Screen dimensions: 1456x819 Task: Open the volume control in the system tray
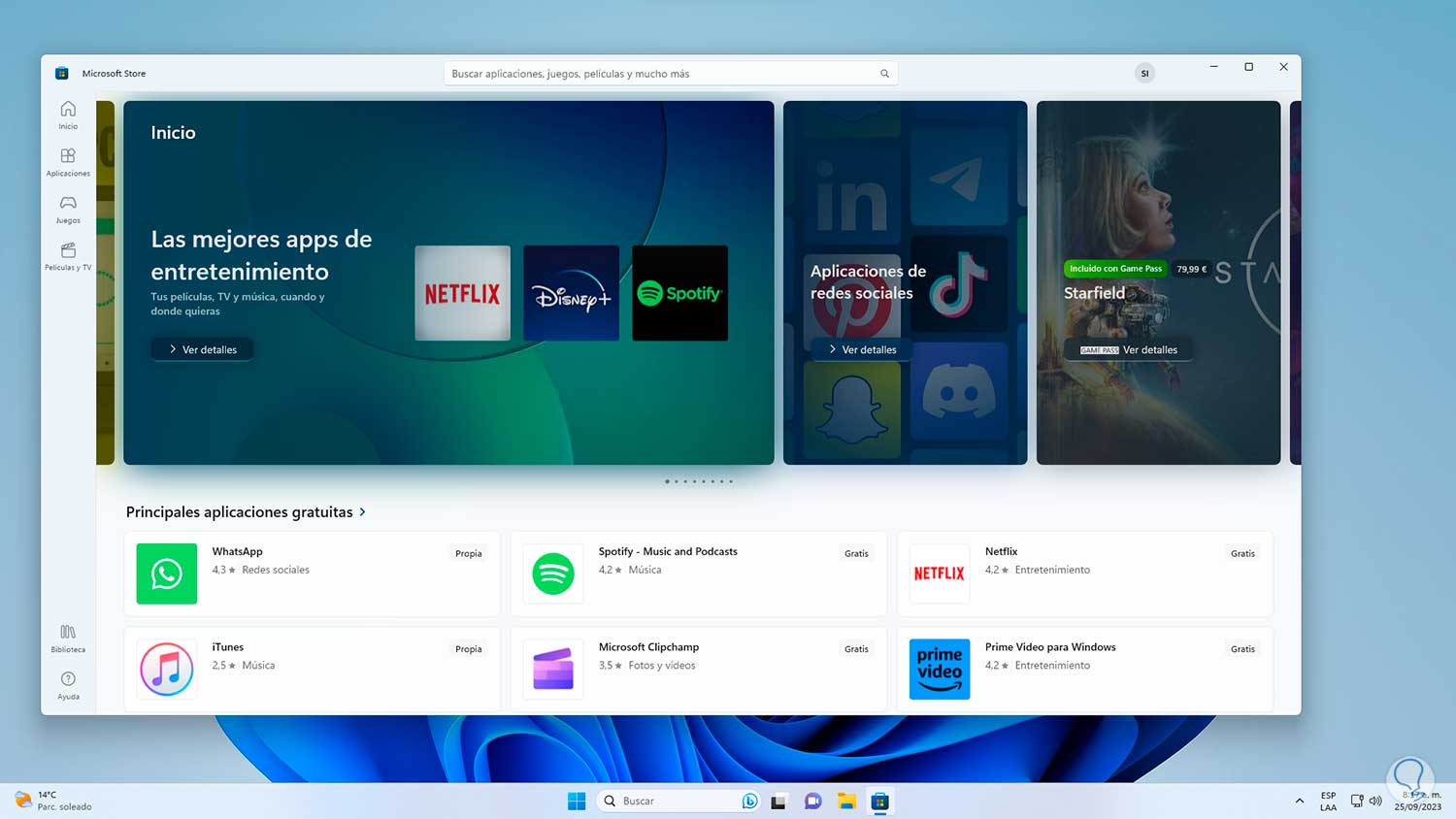click(x=1375, y=801)
